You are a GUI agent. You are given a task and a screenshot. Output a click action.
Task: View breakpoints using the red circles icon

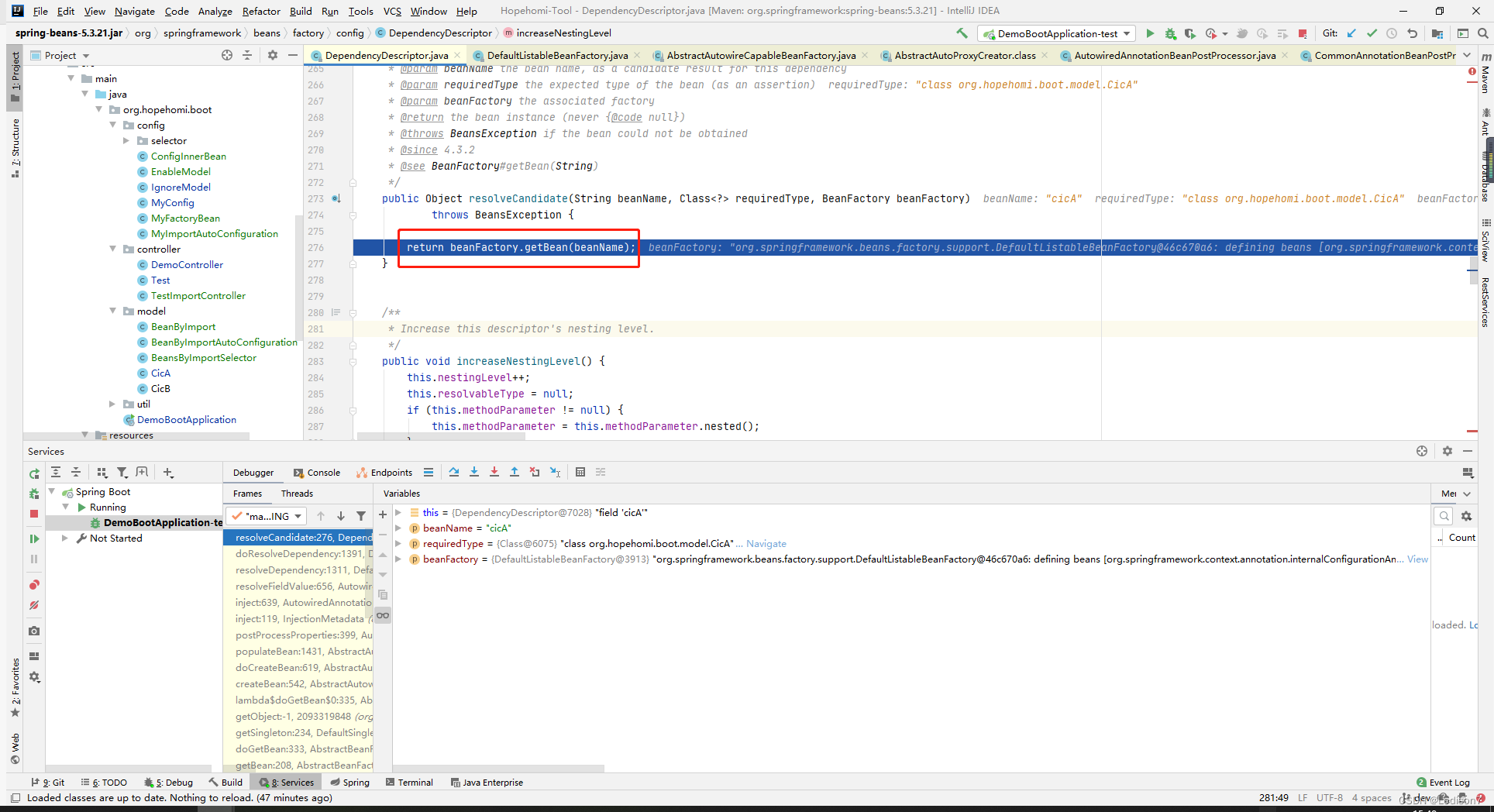pyautogui.click(x=34, y=585)
